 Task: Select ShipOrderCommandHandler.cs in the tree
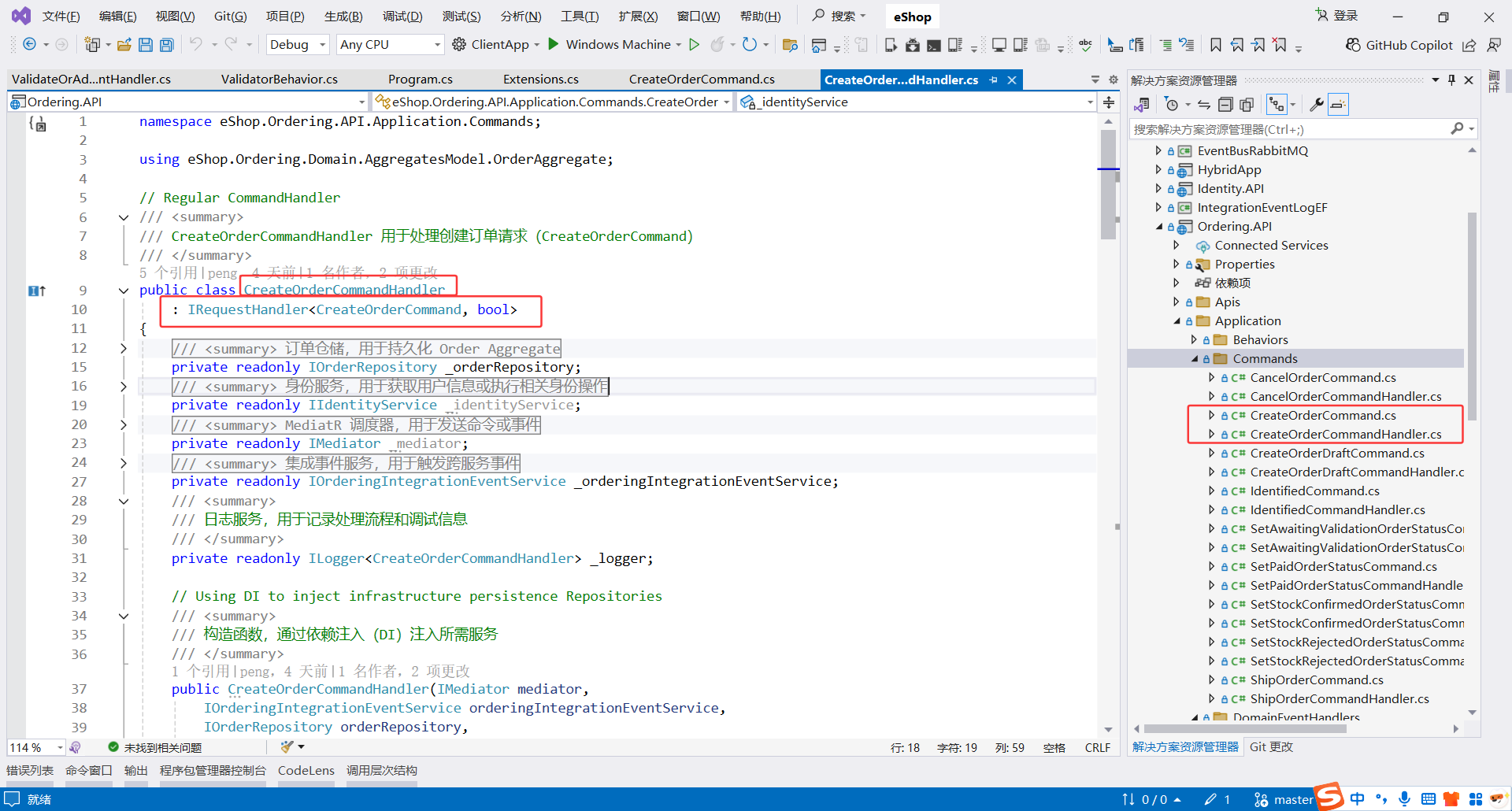coord(1340,699)
